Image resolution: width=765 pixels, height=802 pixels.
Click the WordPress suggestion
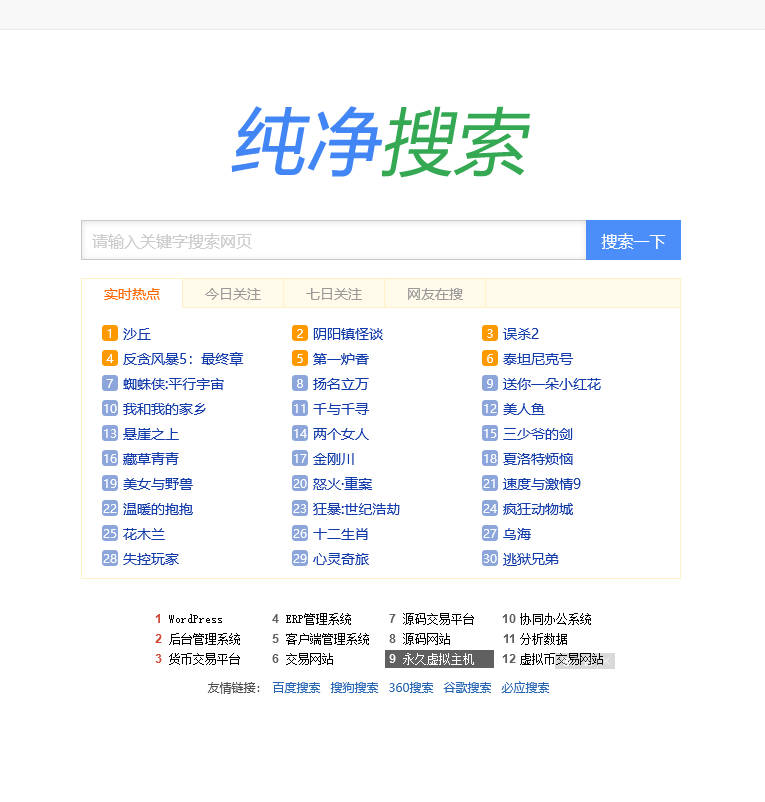(x=195, y=619)
